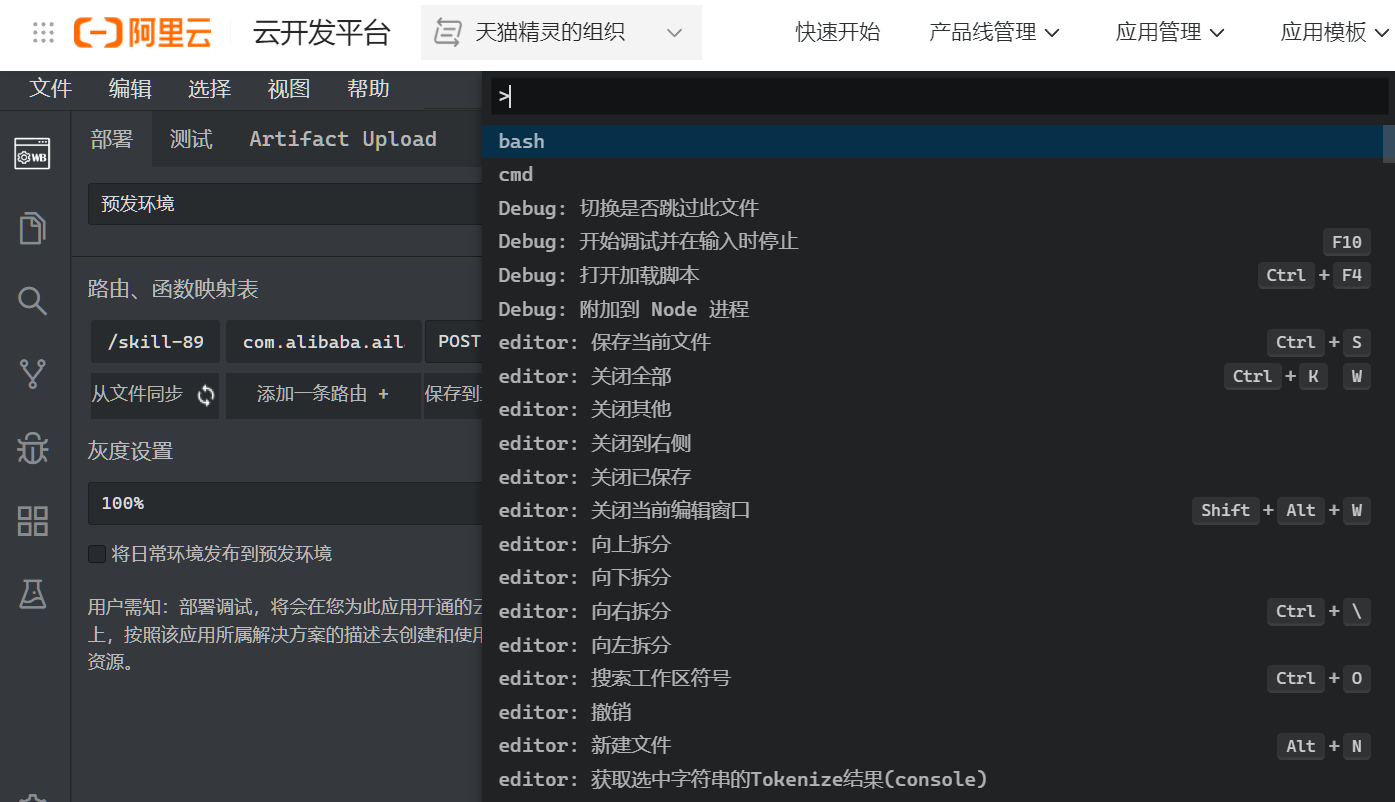Select editor: 获取选中字符串的Tokenize结果(console)
1395x802 pixels.
click(932, 780)
